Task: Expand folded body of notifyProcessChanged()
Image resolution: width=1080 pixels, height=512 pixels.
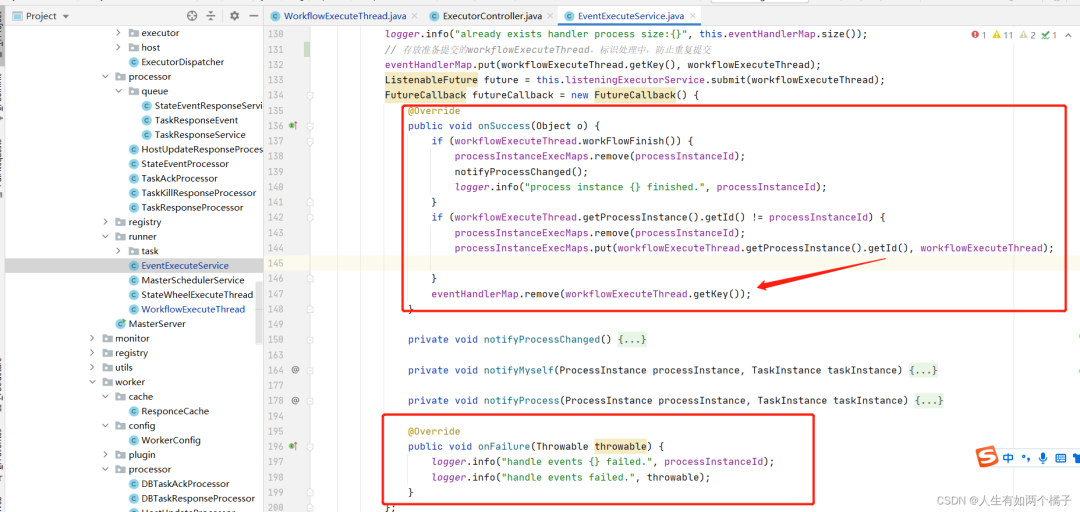Action: [632, 340]
